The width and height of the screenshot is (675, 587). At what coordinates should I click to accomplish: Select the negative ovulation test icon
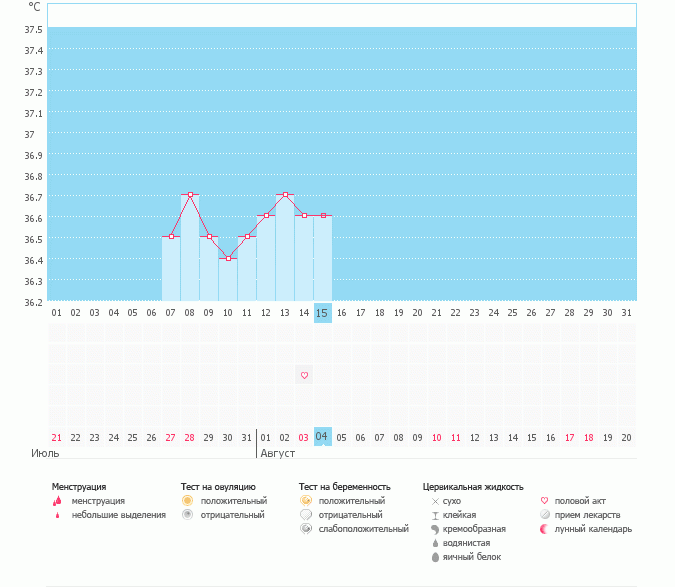click(x=187, y=515)
